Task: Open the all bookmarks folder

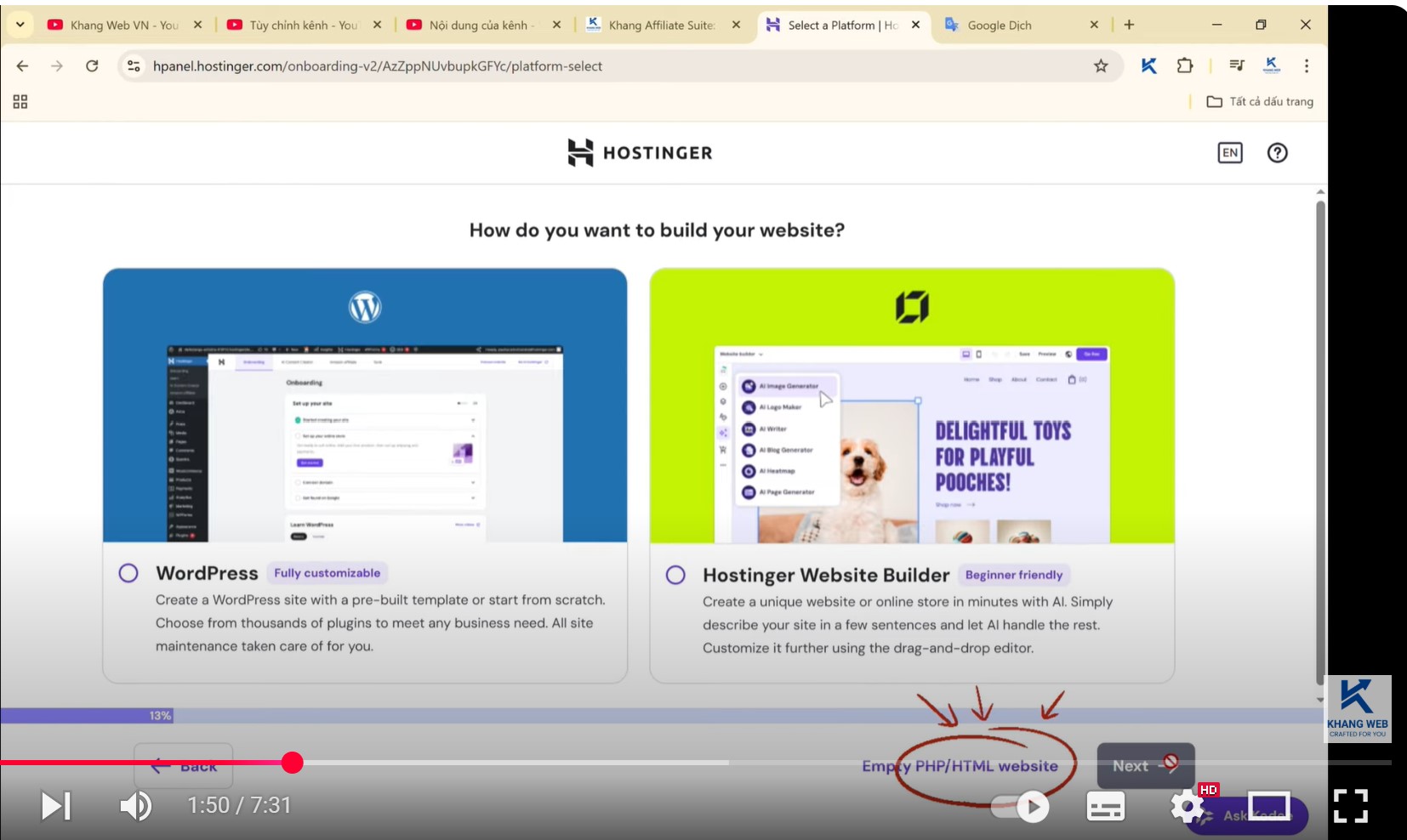Action: point(1260,102)
